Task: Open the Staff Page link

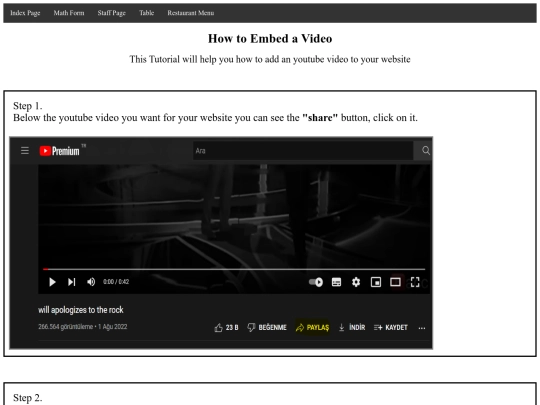Action: pos(111,13)
